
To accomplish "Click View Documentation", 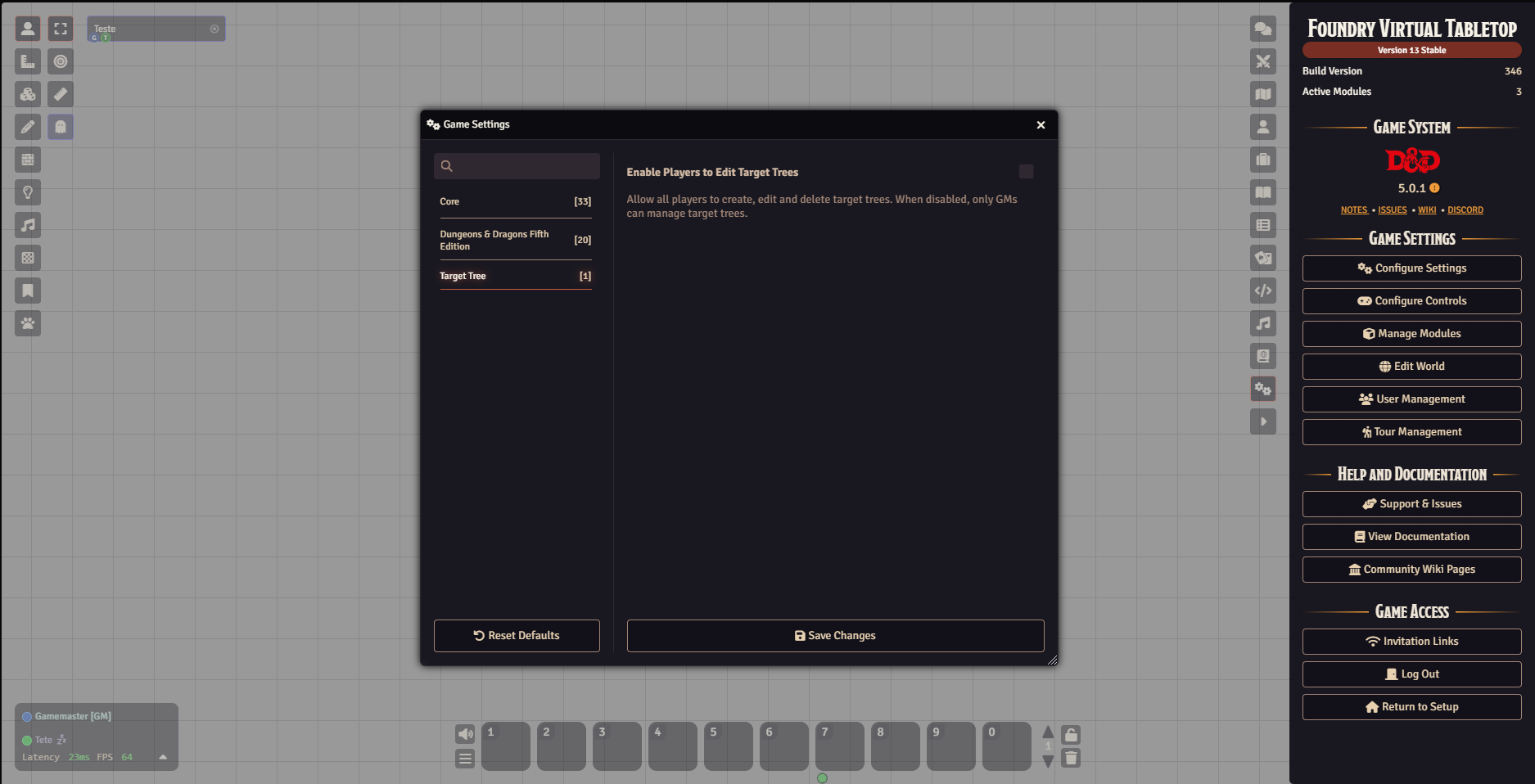I will point(1411,537).
